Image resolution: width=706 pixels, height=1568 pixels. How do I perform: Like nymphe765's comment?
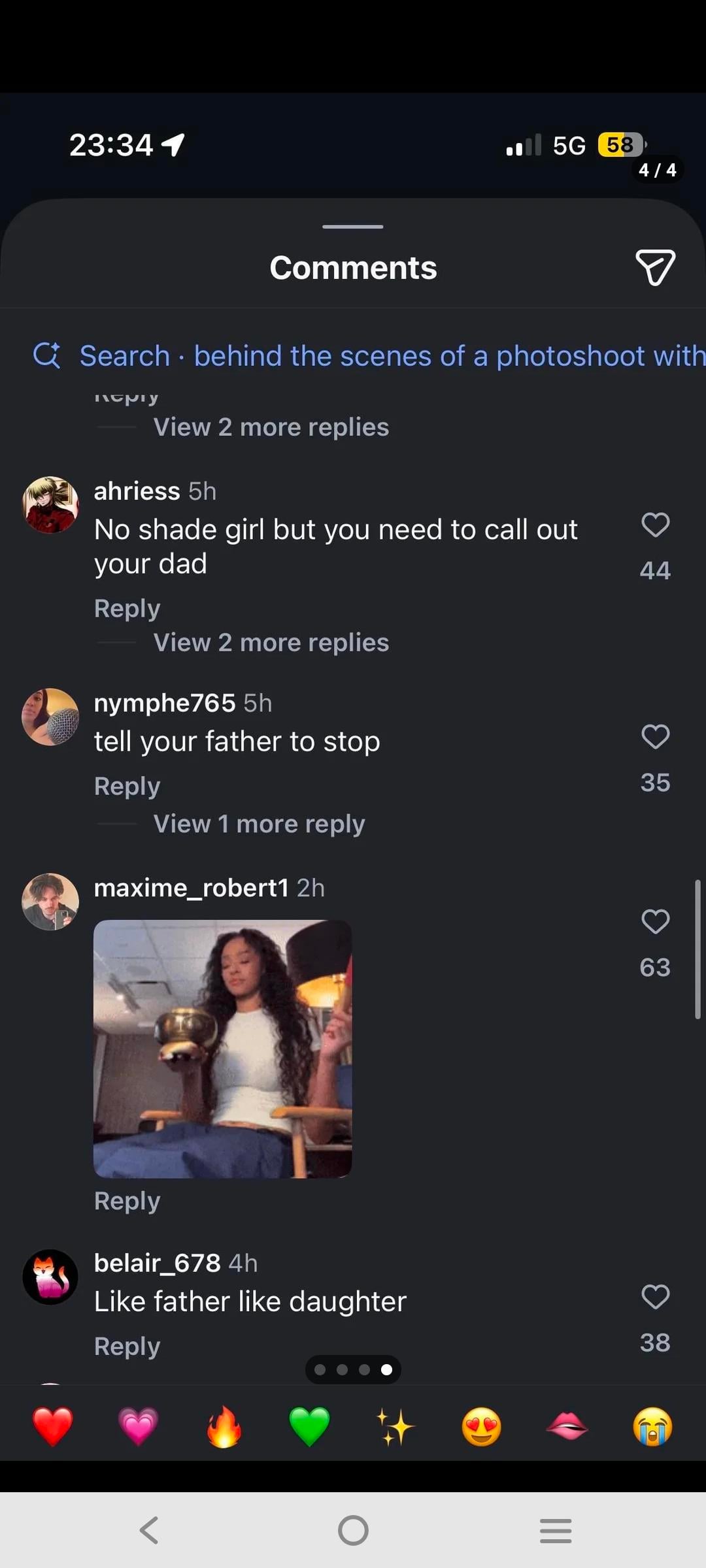coord(655,736)
